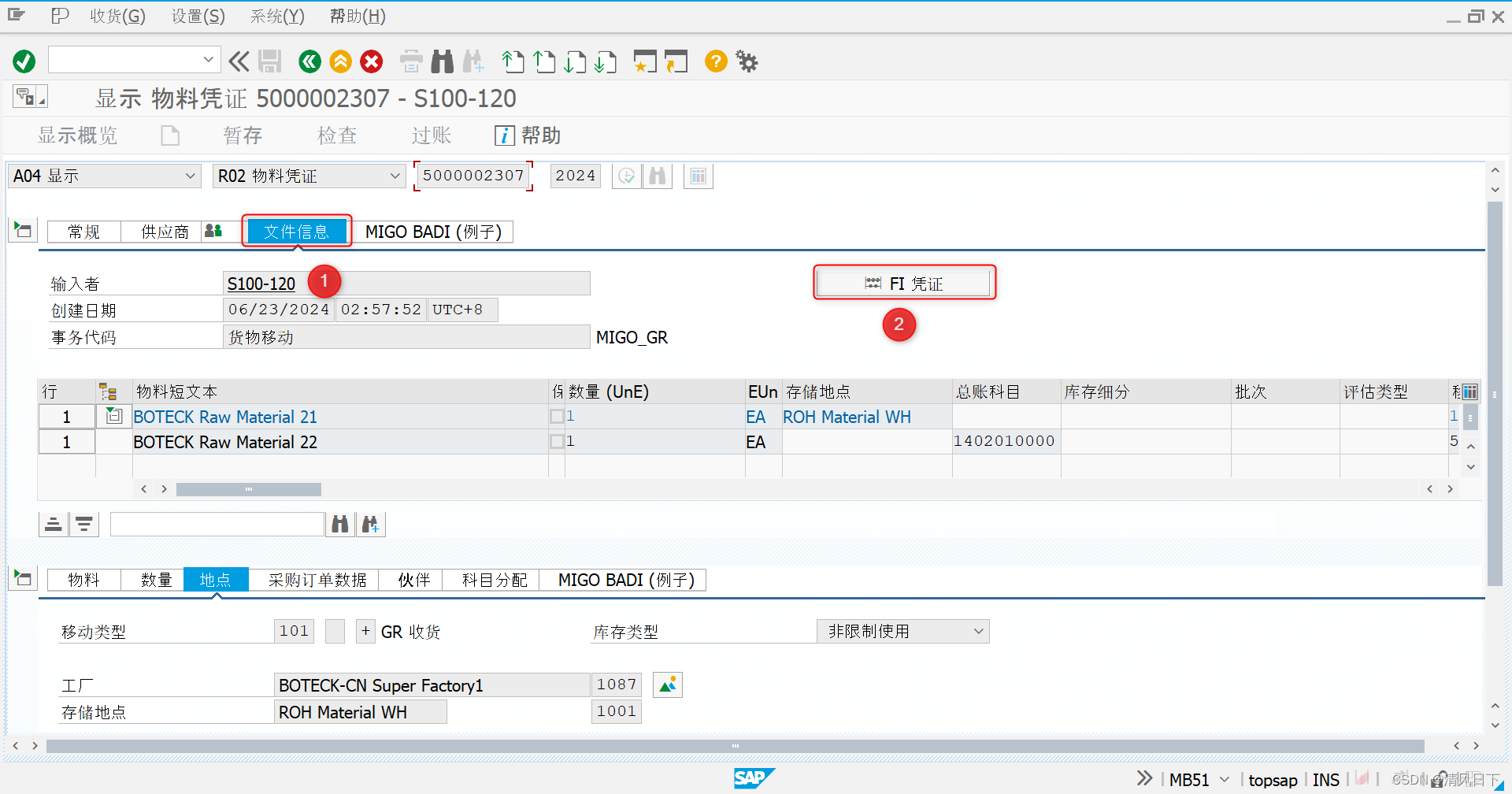Image resolution: width=1512 pixels, height=794 pixels.
Task: Open the 系统(Y) menu
Action: (x=277, y=16)
